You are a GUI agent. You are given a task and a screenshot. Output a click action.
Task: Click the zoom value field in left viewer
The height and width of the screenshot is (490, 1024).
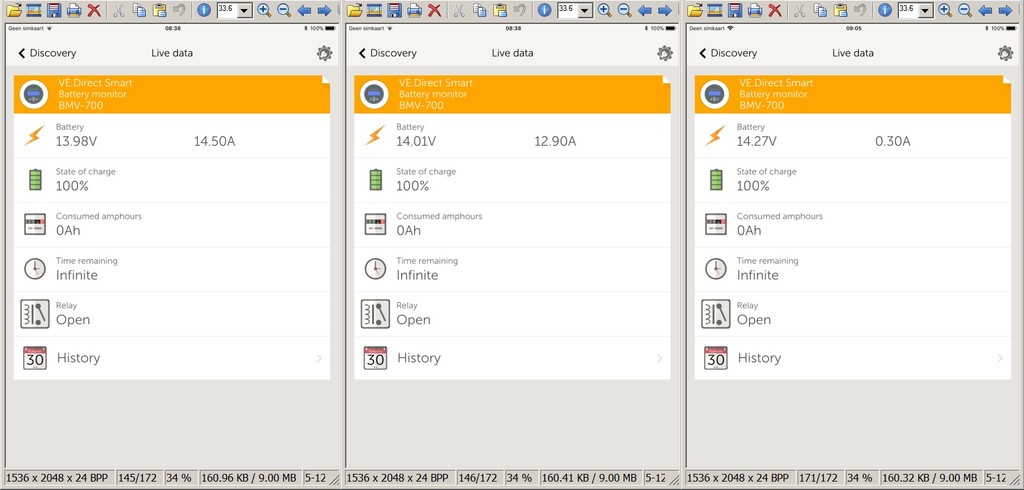(227, 9)
